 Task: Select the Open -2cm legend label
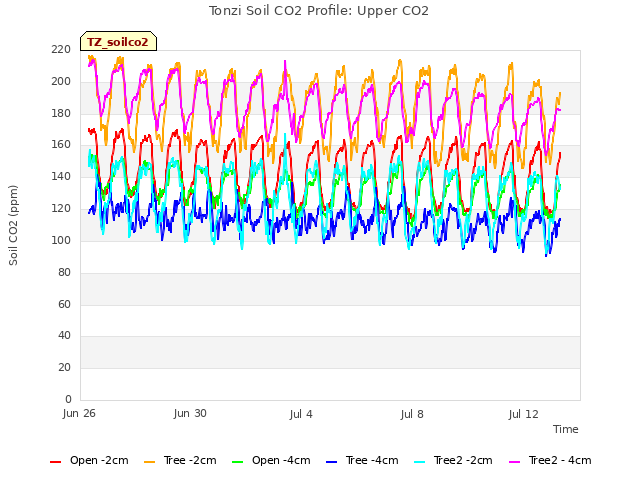(x=99, y=460)
